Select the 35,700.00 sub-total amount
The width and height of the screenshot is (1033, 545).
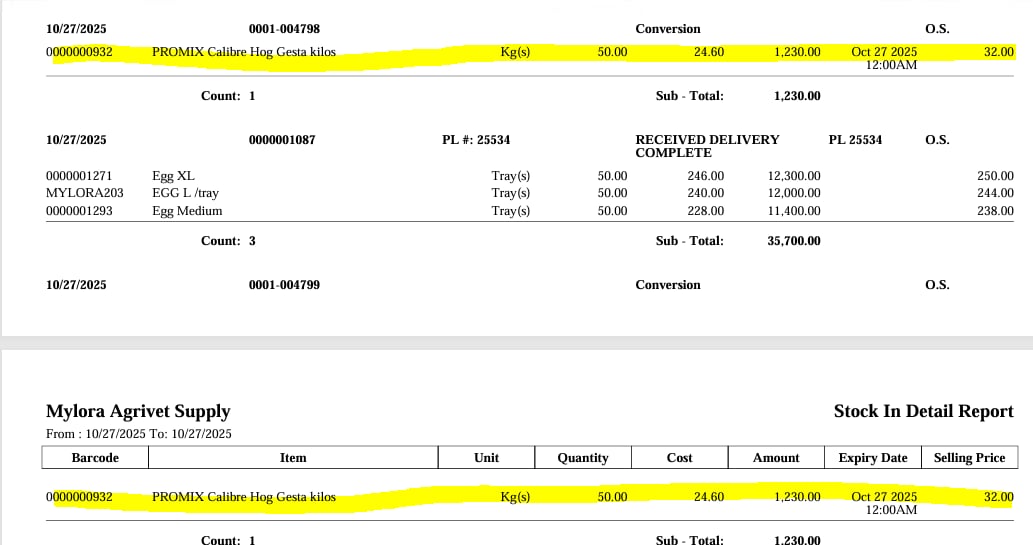click(794, 241)
